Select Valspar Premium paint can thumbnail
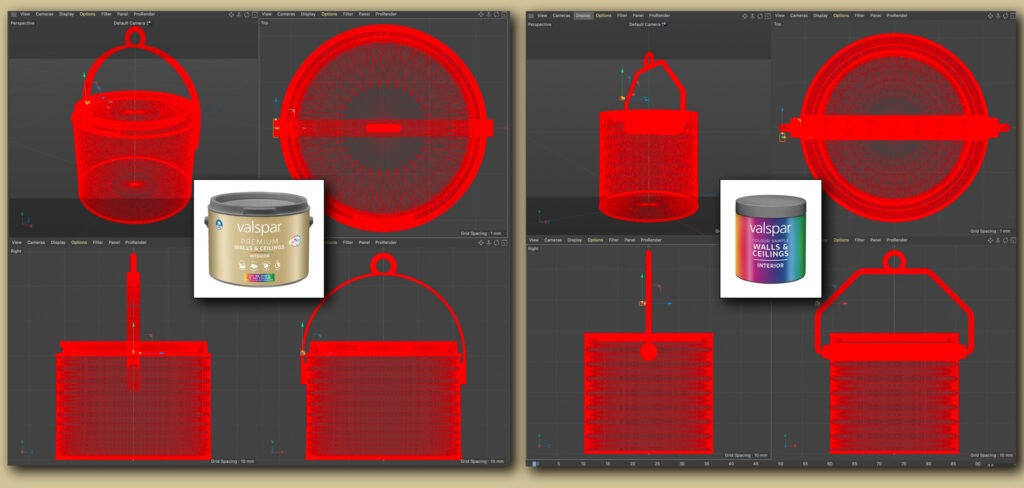Screen dimensions: 1024x488 [259, 238]
